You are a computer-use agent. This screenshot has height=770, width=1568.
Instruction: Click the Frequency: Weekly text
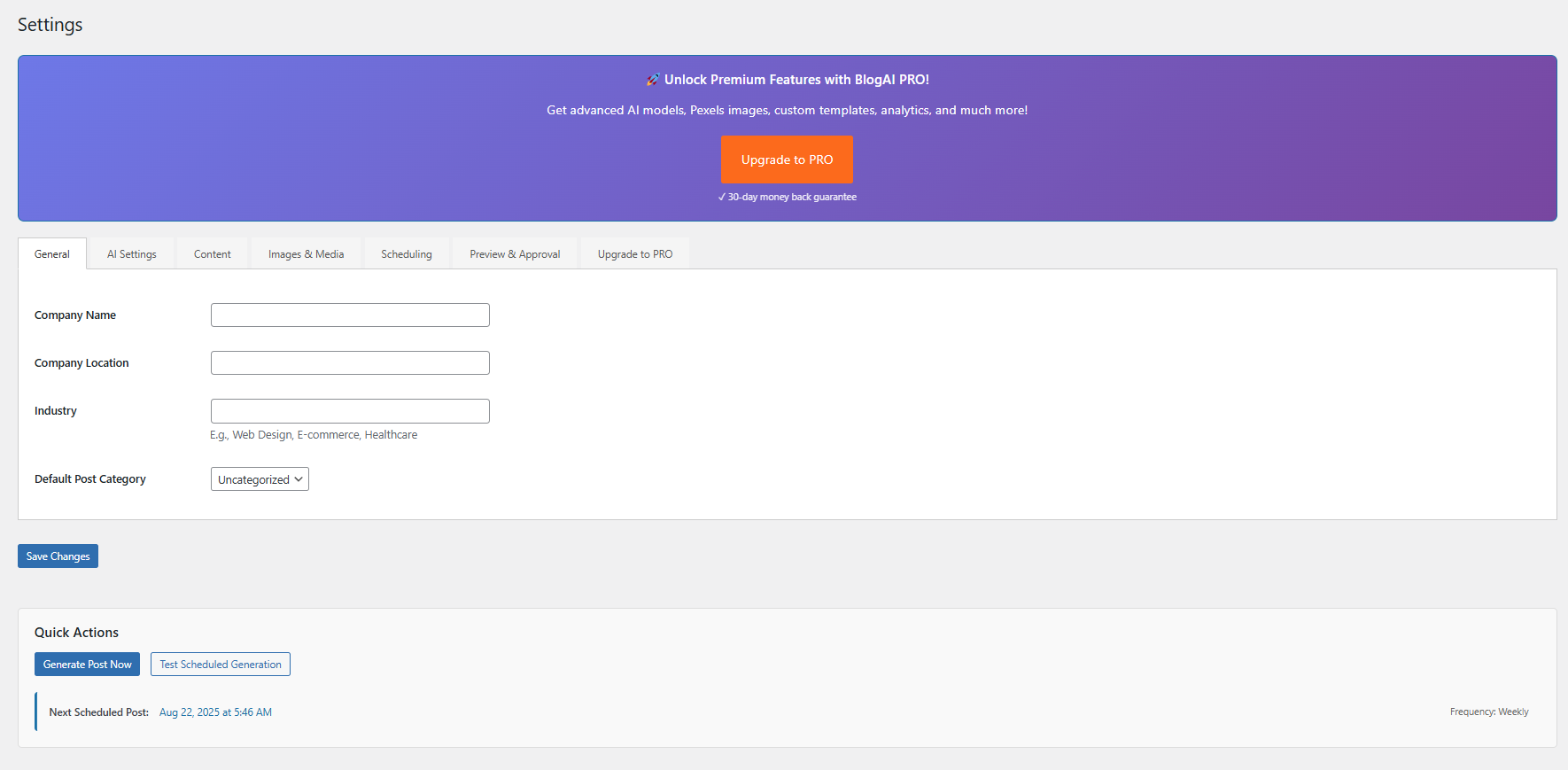coord(1488,712)
